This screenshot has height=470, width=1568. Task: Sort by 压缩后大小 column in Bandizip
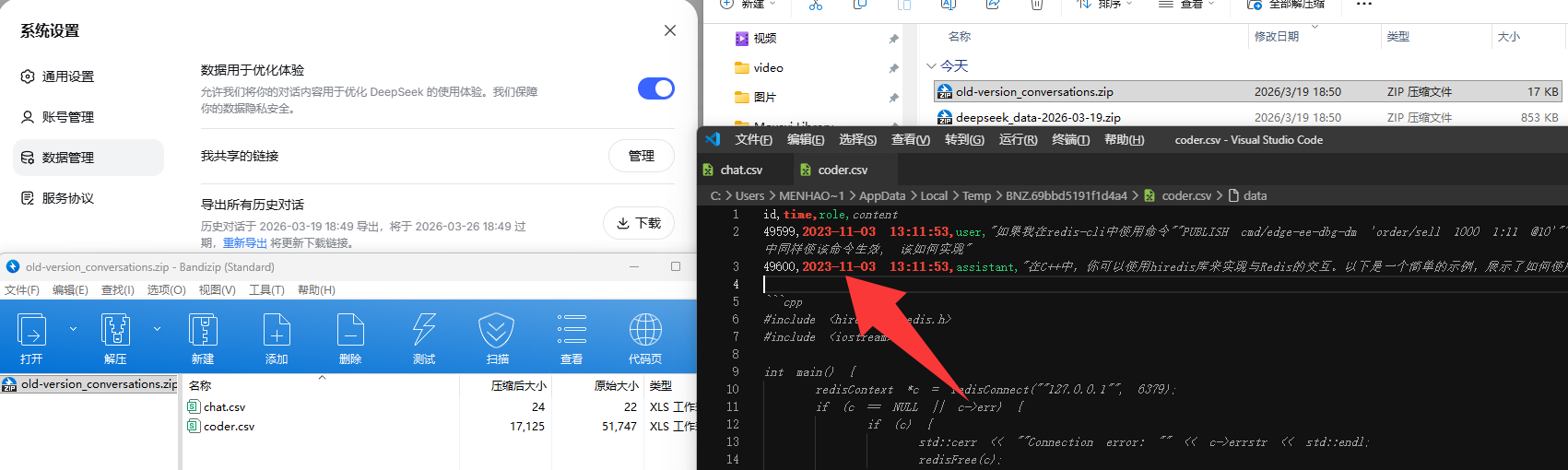(518, 386)
